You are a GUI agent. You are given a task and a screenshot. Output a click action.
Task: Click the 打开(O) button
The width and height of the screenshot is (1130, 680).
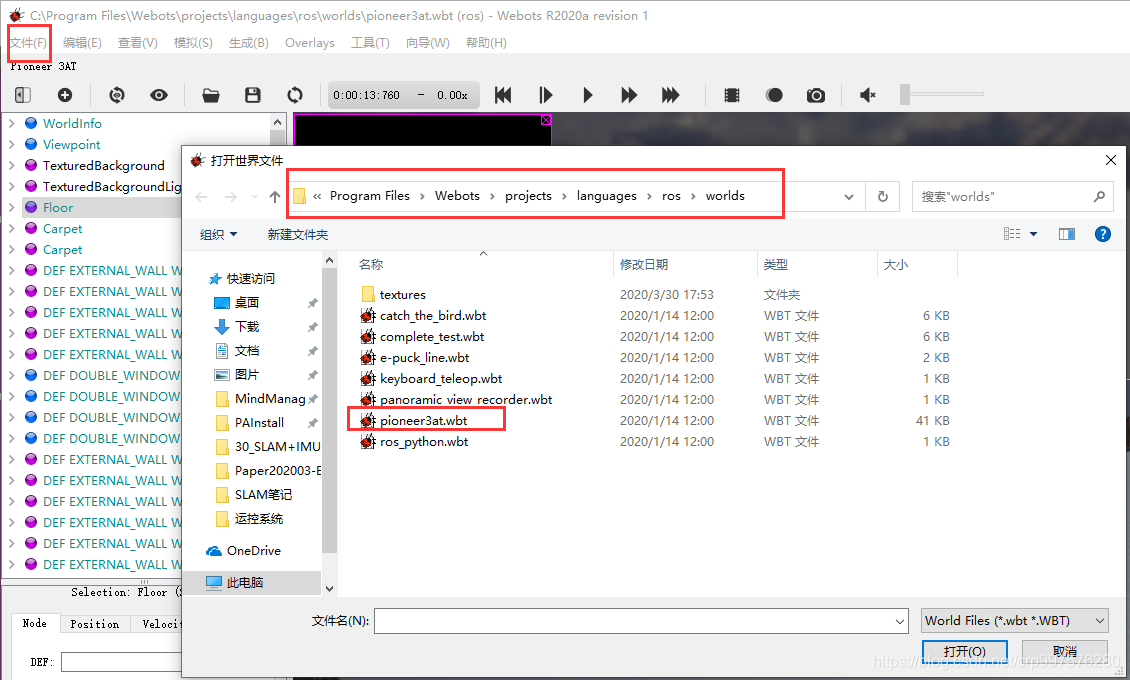tap(964, 651)
